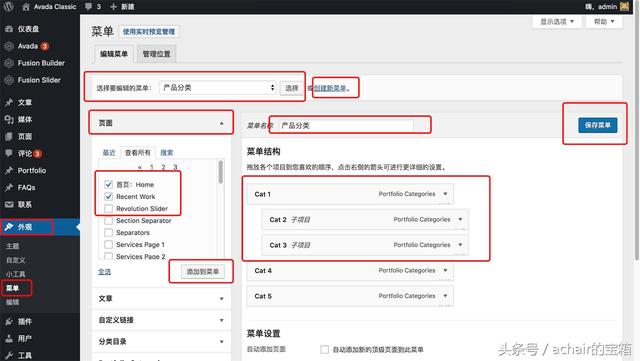Screen dimensions: 640x361
Task: Expand the 文章 panel arrow
Action: pyautogui.click(x=221, y=299)
